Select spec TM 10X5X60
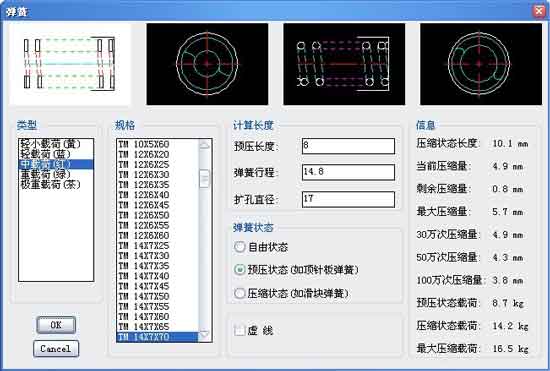 (157, 144)
